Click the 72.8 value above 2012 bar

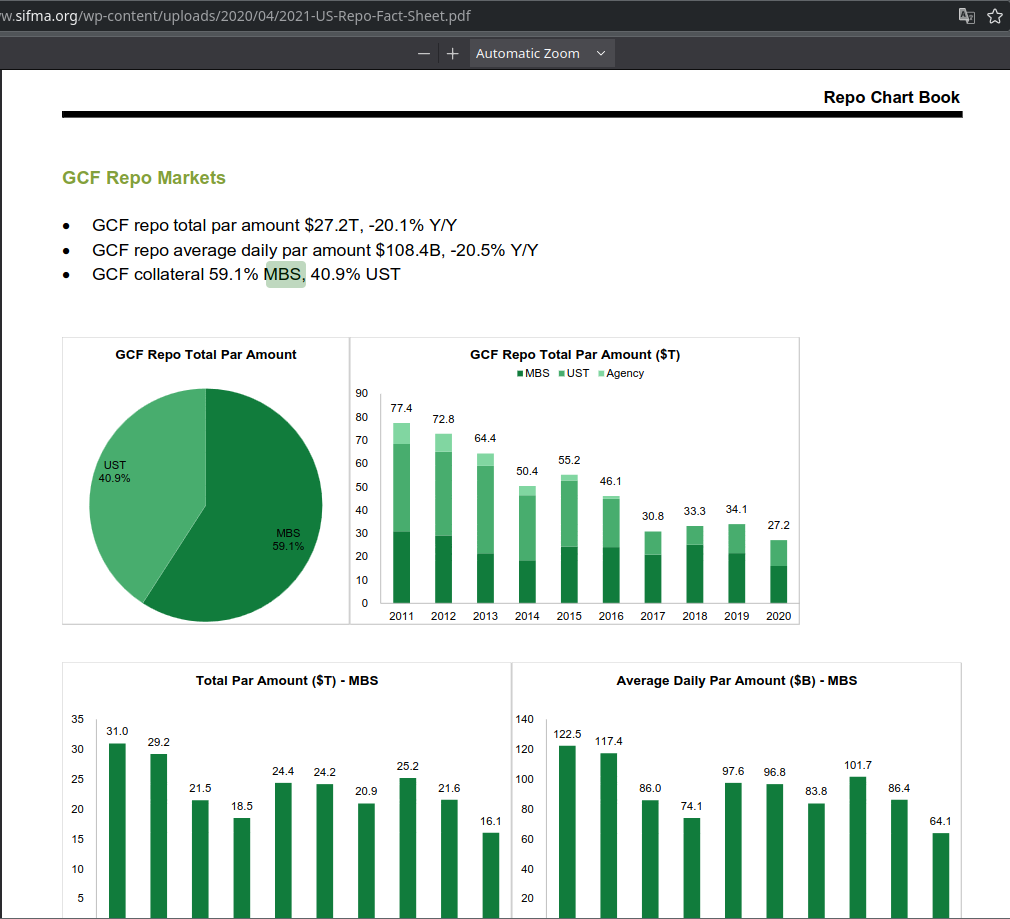[443, 419]
